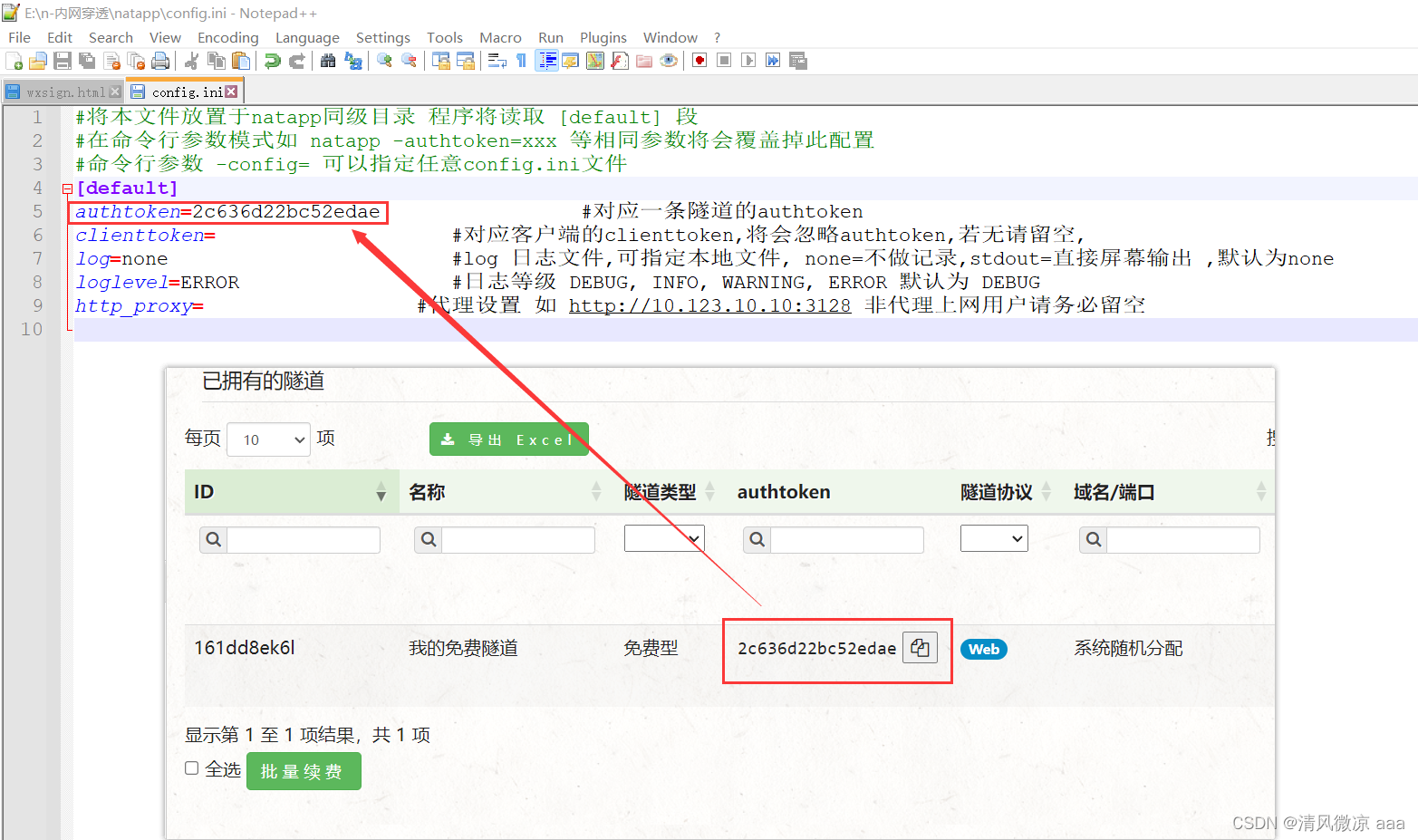Click the Close All documents icon
The width and height of the screenshot is (1418, 840).
[136, 61]
